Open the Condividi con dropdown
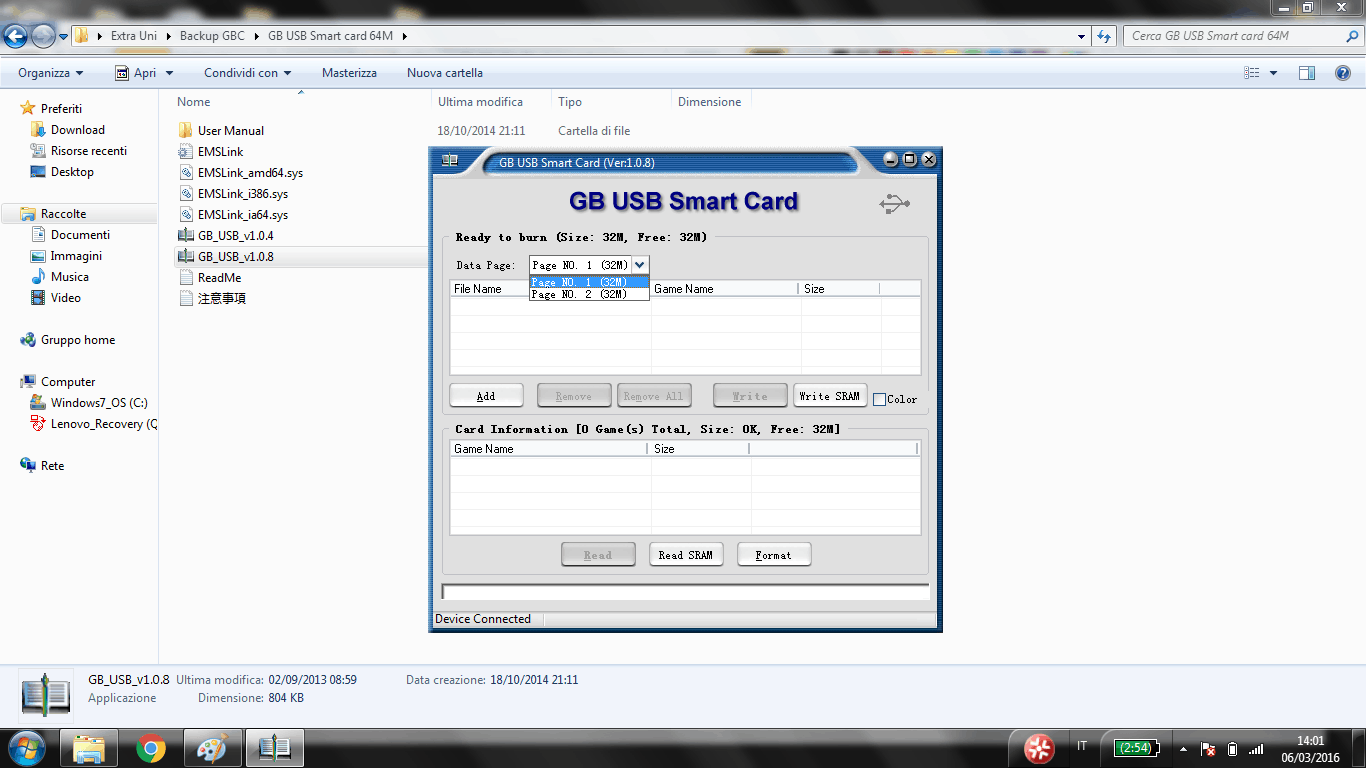 click(x=248, y=73)
